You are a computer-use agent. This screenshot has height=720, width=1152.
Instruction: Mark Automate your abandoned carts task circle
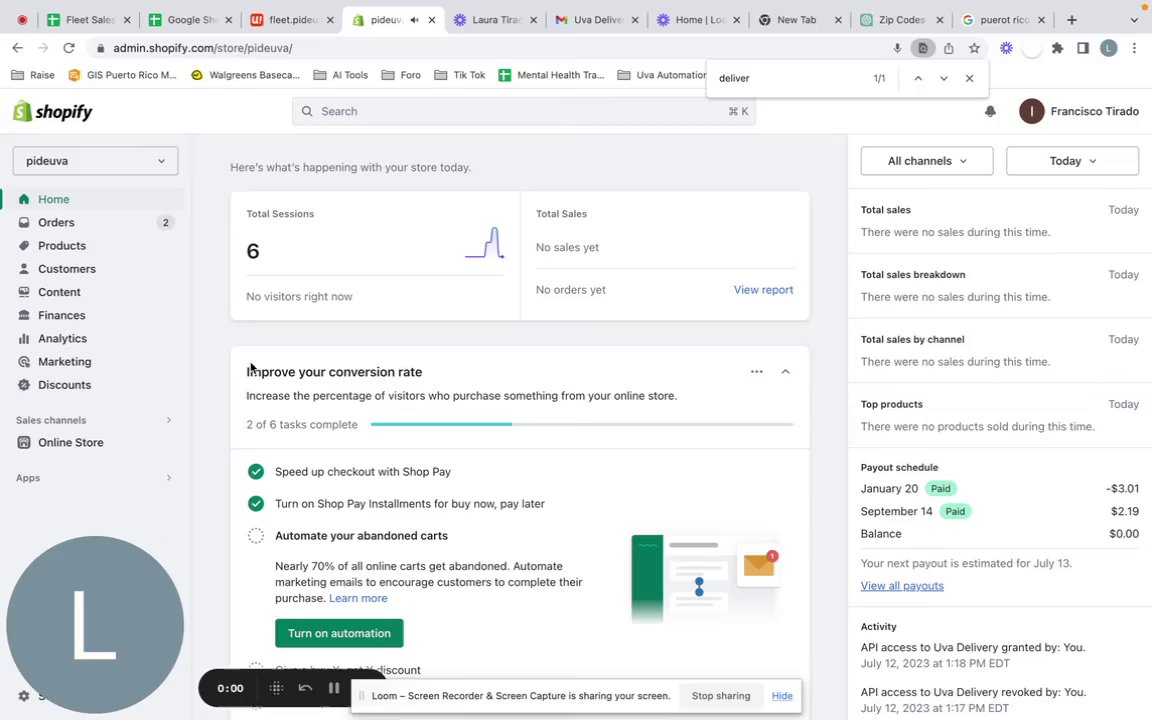pos(256,536)
